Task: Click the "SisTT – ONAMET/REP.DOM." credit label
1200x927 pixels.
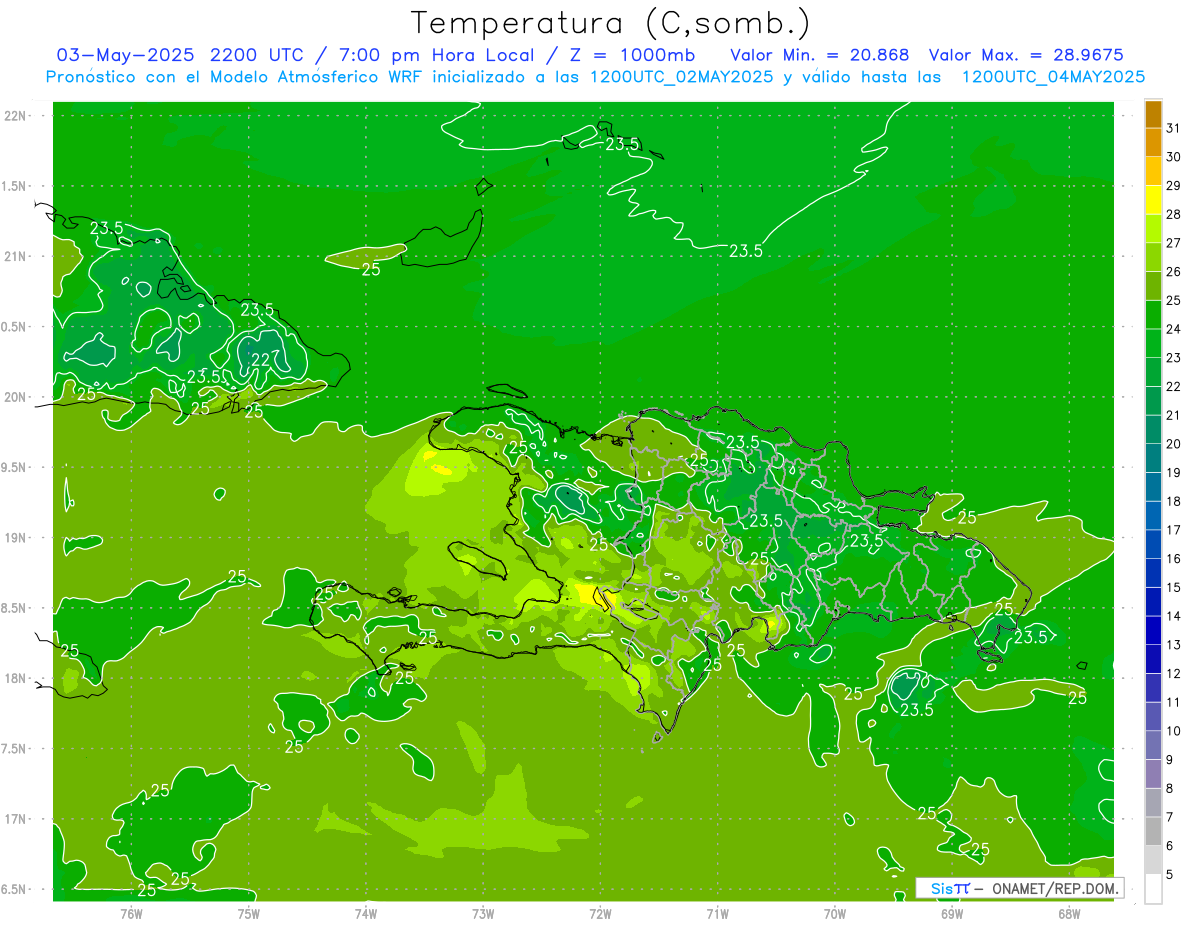Action: [x=1020, y=888]
